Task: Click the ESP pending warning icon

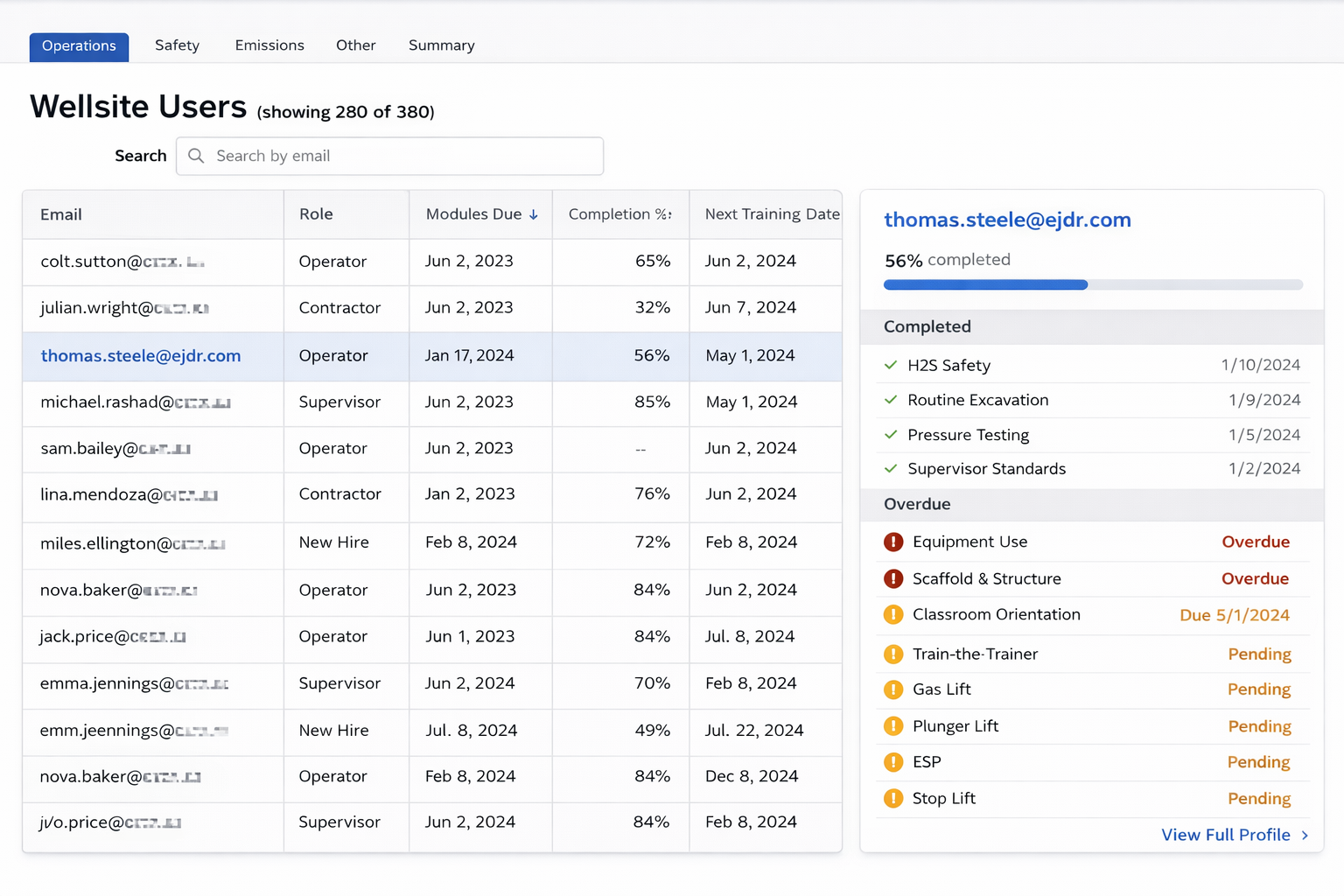Action: coord(893,762)
